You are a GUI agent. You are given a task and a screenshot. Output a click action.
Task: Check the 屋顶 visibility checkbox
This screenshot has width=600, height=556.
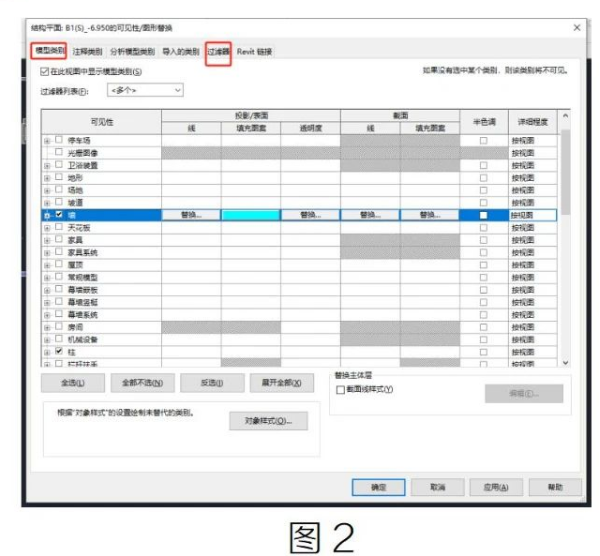coord(59,264)
